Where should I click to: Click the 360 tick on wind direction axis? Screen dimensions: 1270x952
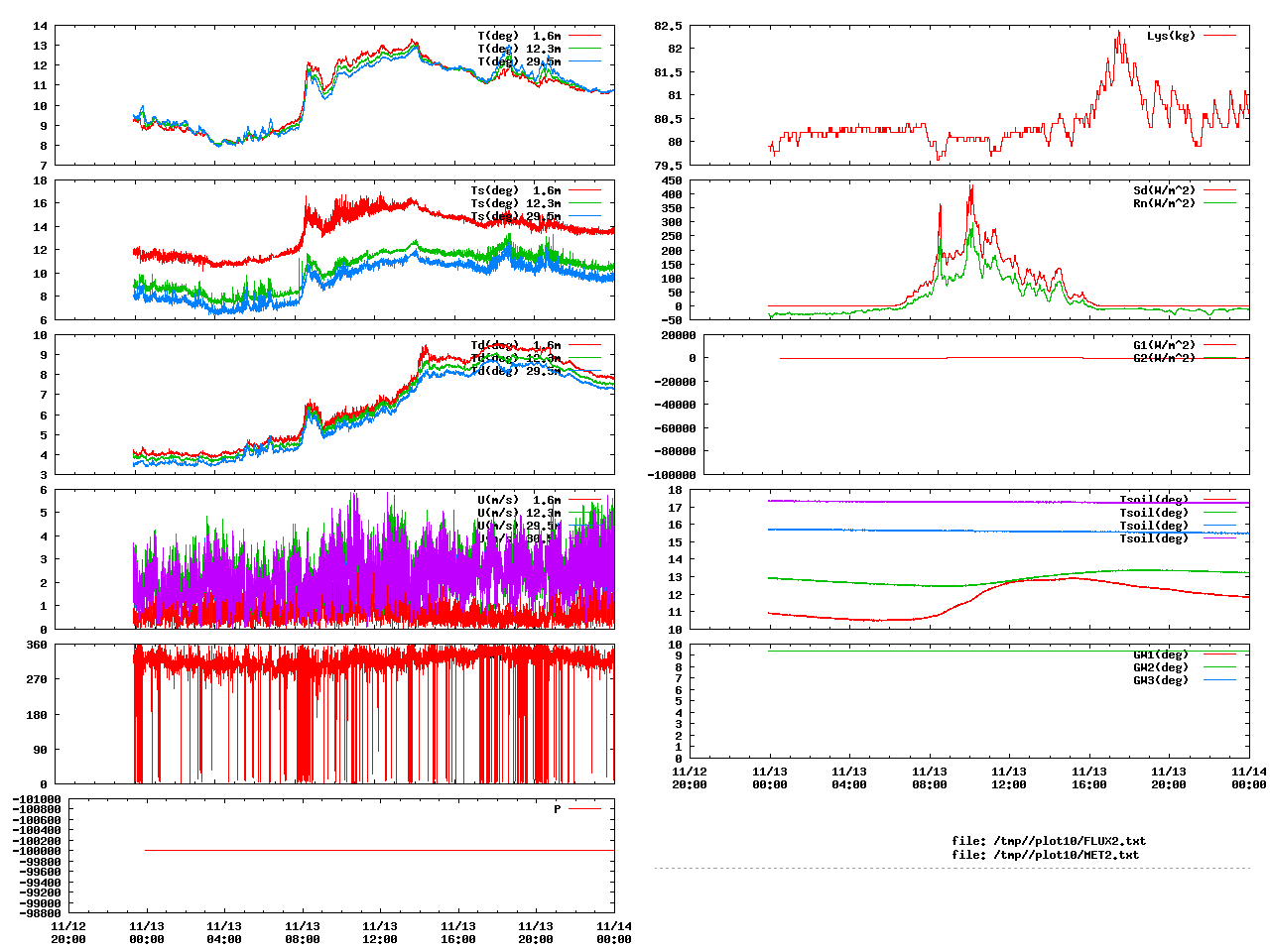(37, 645)
